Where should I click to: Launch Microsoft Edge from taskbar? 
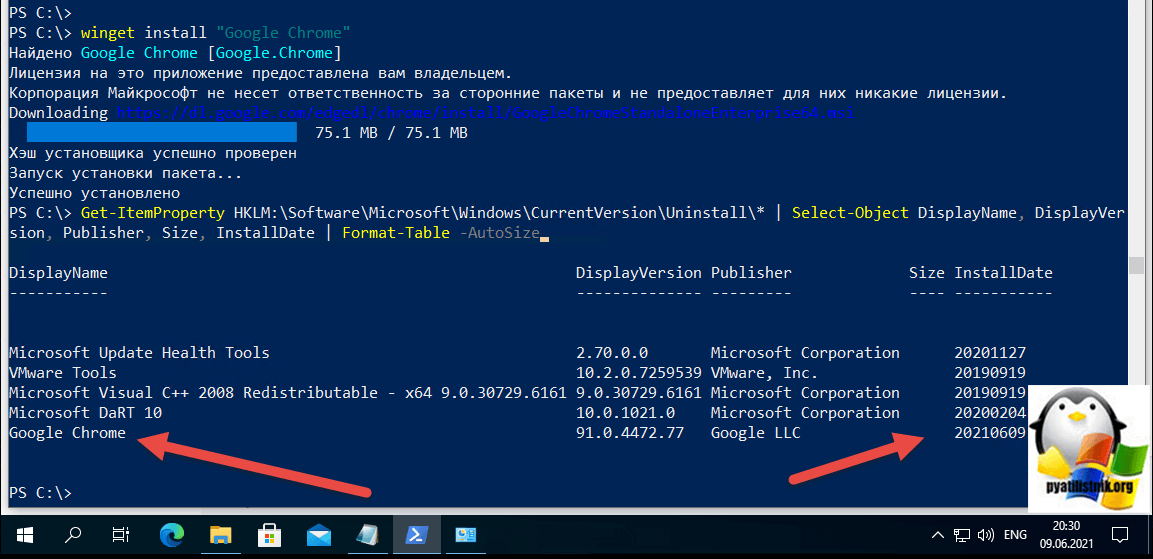[172, 535]
